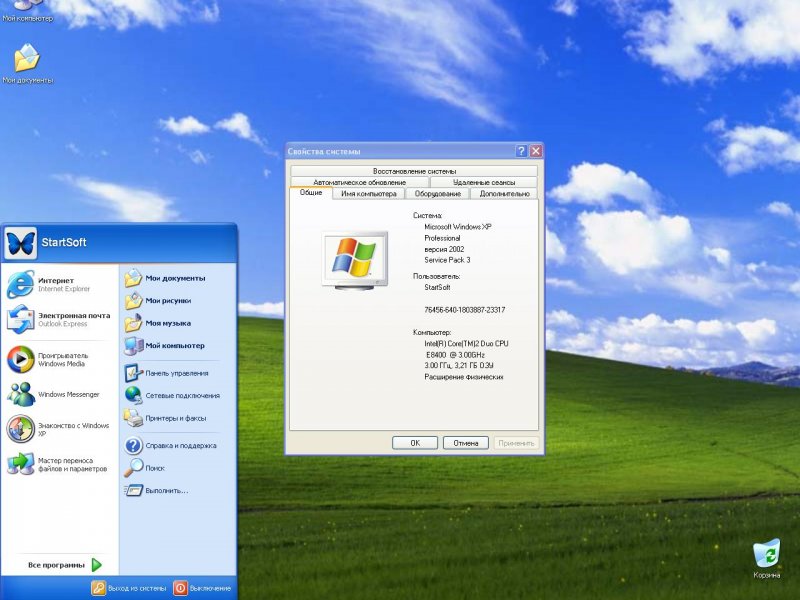
Task: Open the Восстановление системы tab
Action: [414, 171]
